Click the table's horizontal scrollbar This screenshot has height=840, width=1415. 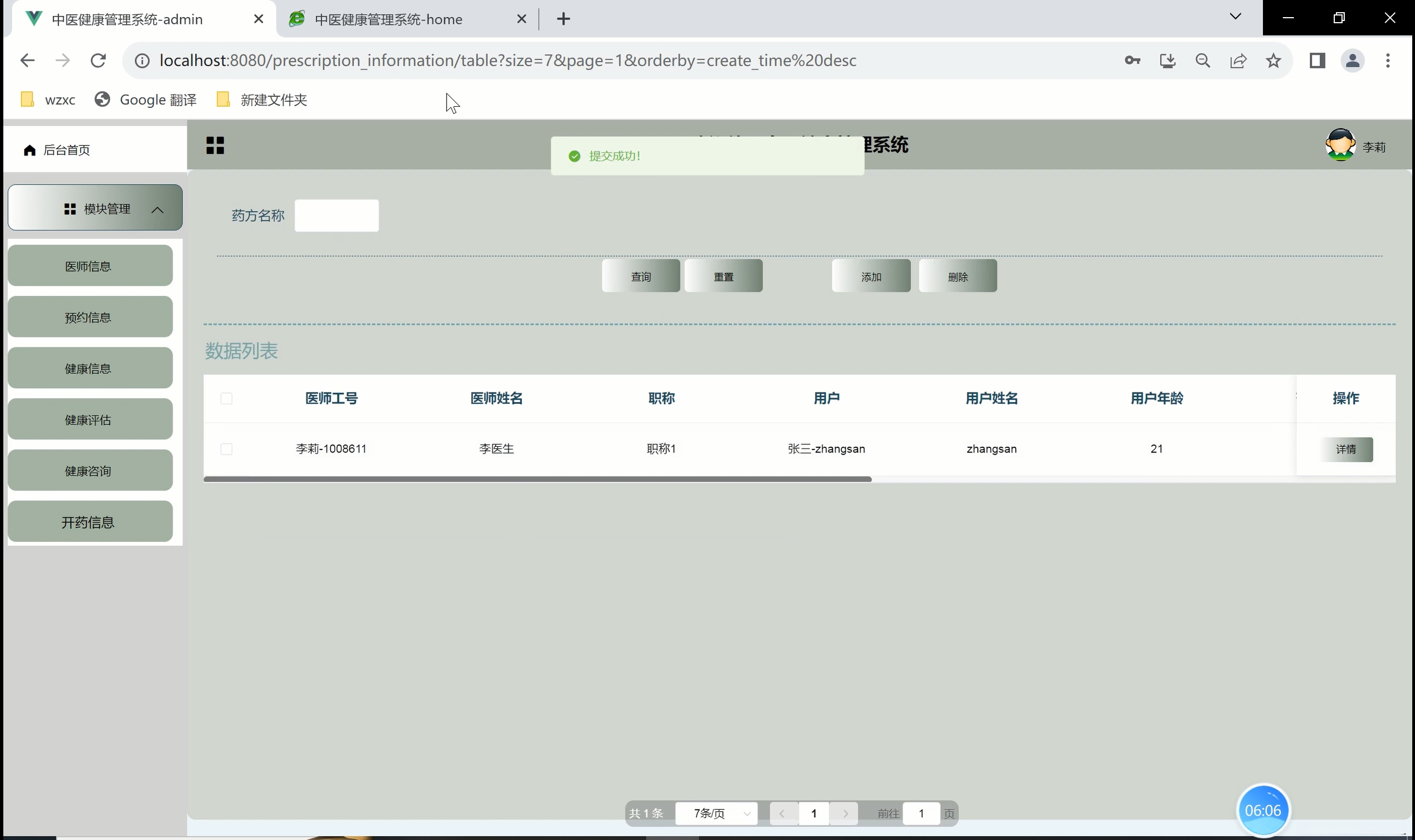(537, 479)
